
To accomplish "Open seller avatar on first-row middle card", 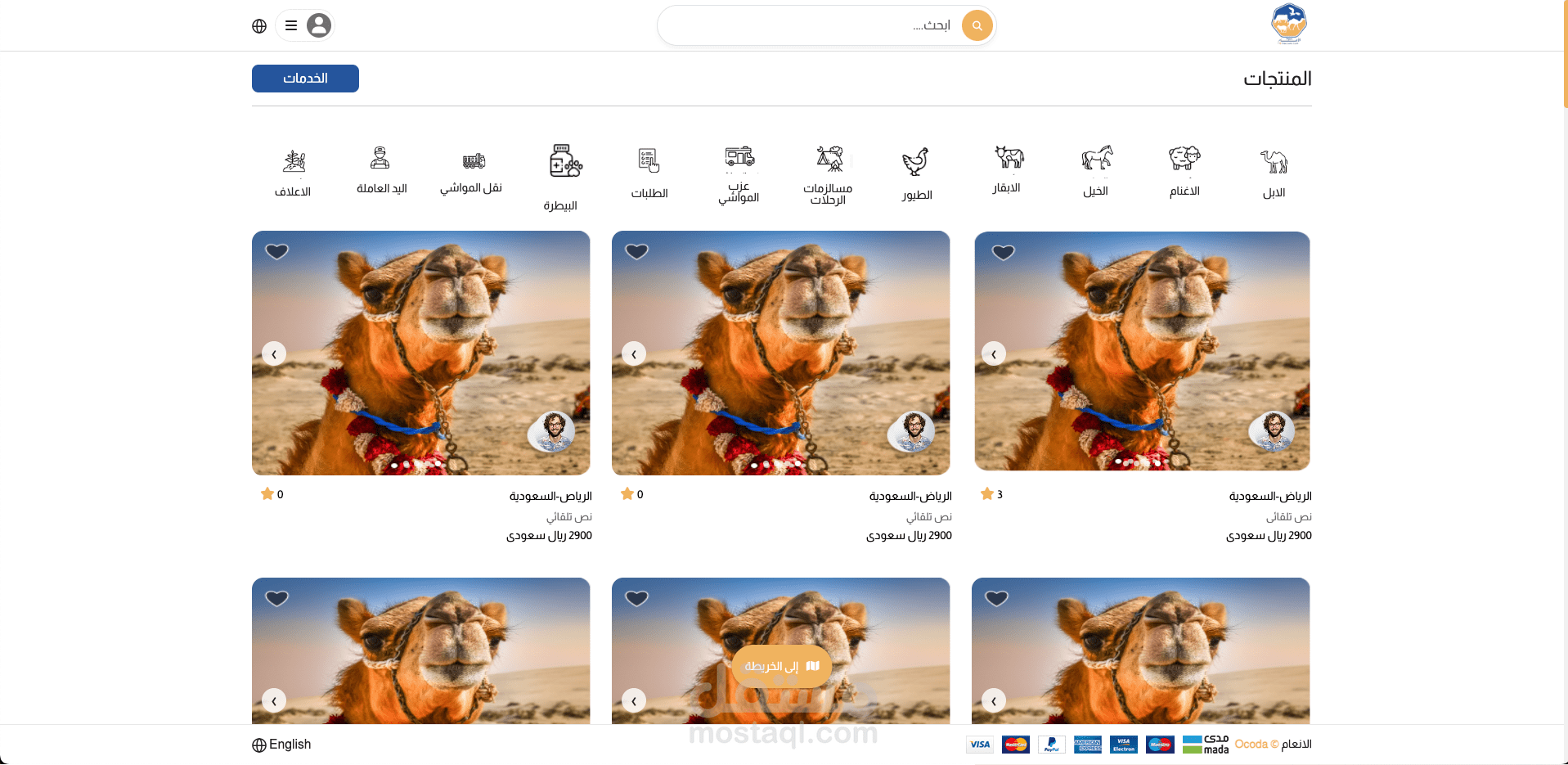I will (913, 431).
